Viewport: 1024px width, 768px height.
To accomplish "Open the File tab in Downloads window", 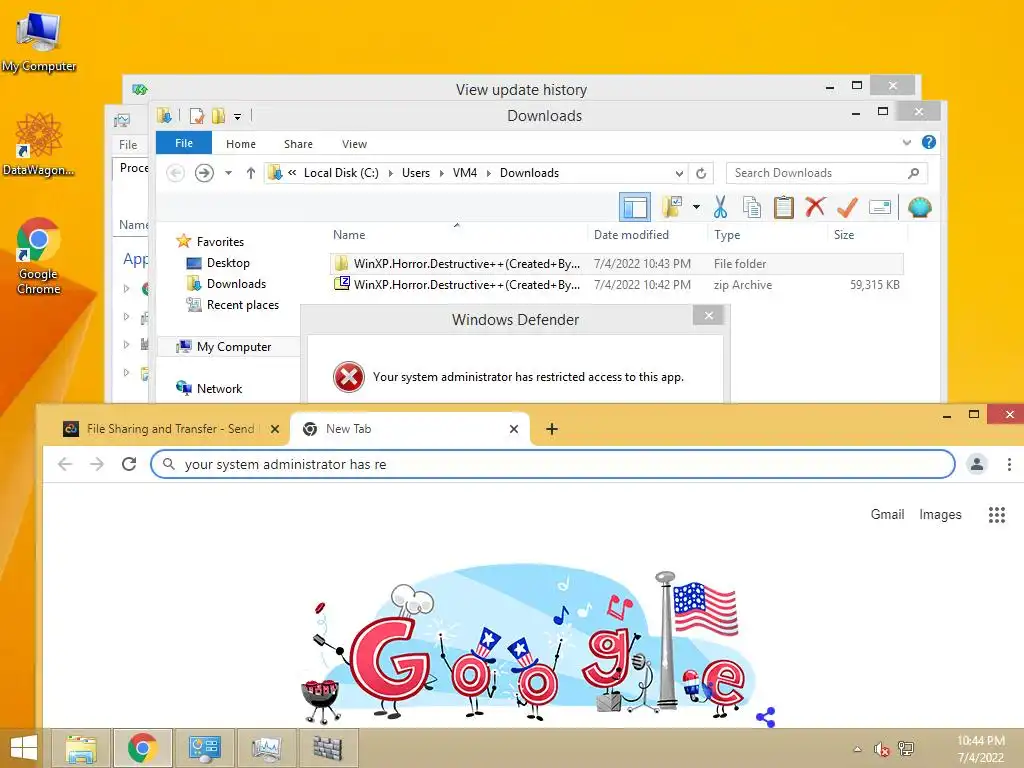I will (184, 143).
